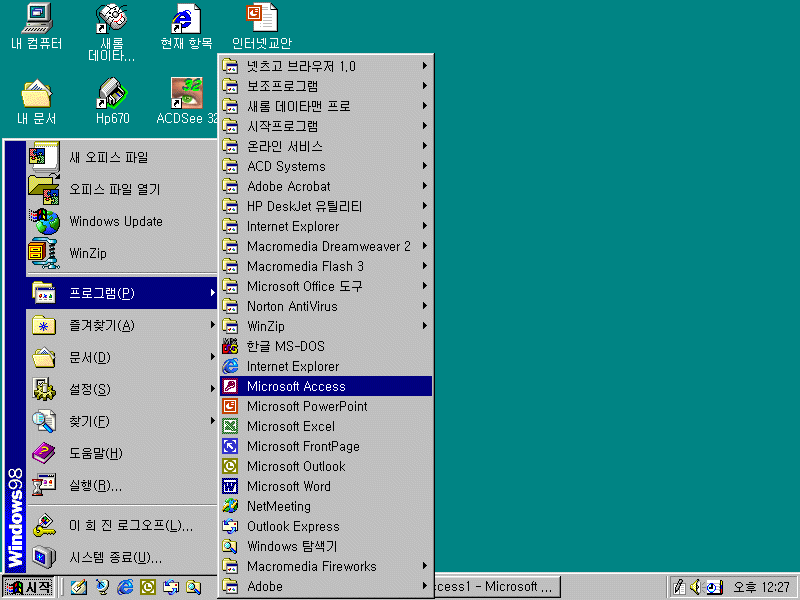Select 프로그램(P) in the Start menu

click(x=122, y=293)
